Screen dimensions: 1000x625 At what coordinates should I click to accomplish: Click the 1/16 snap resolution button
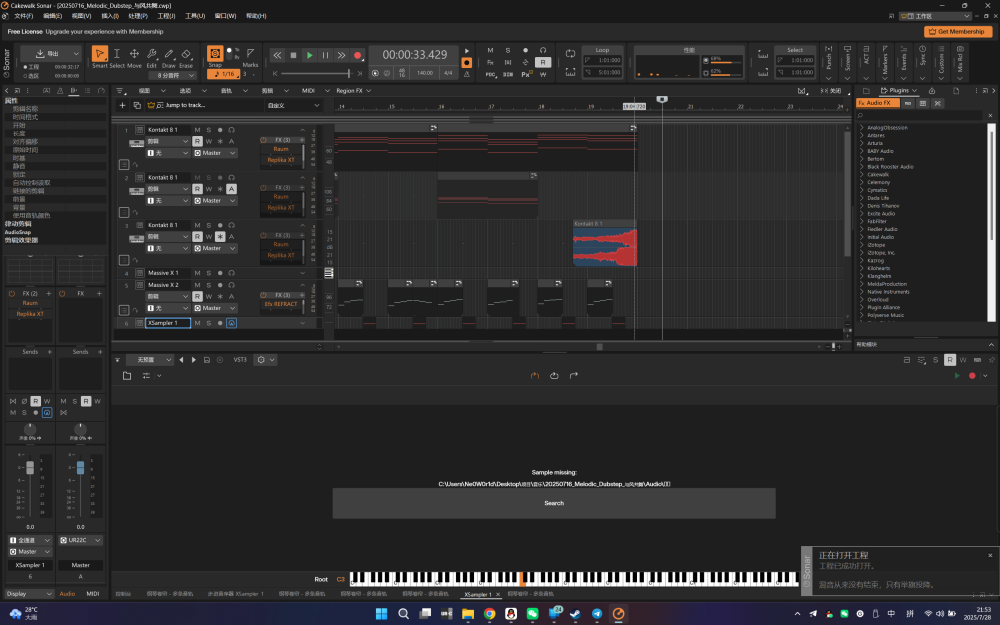point(223,74)
